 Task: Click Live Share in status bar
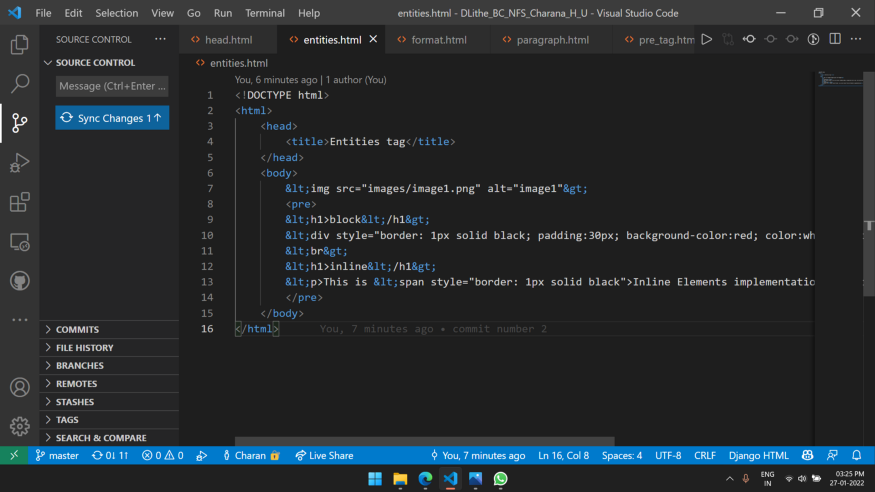[x=324, y=455]
